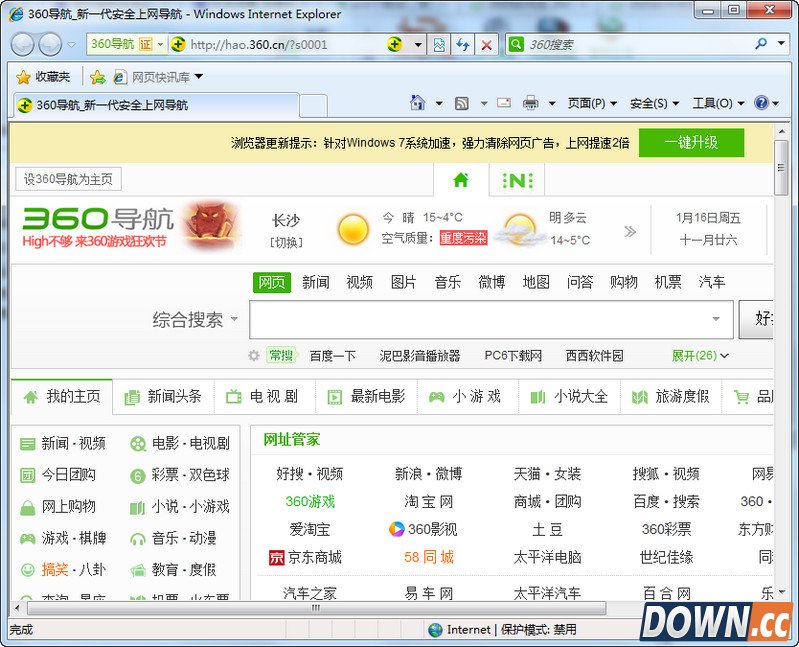Click the RSS feeds toolbar icon
The image size is (799, 647).
tap(462, 103)
